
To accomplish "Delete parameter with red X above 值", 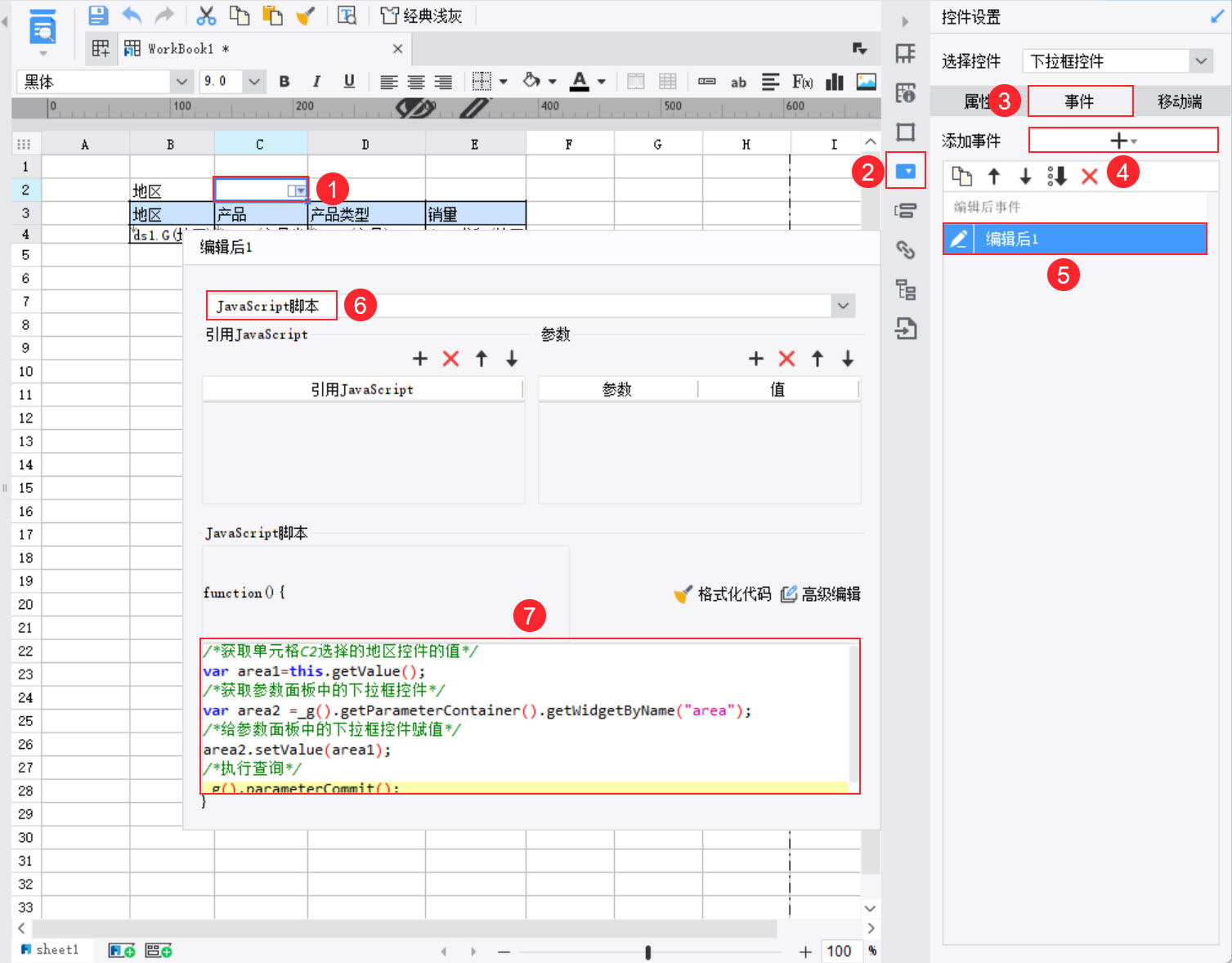I will pyautogui.click(x=786, y=358).
